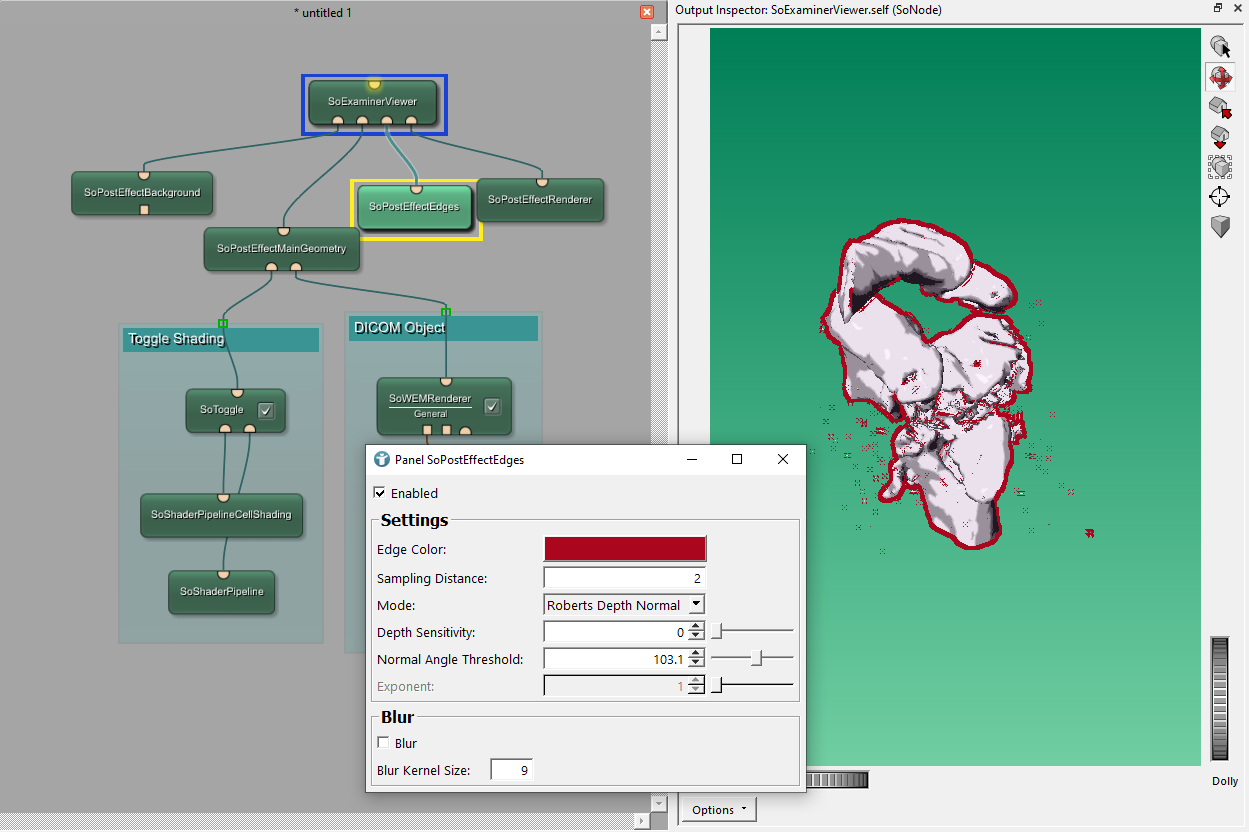Go to the home camera position
The image size is (1249, 832).
point(1220,107)
